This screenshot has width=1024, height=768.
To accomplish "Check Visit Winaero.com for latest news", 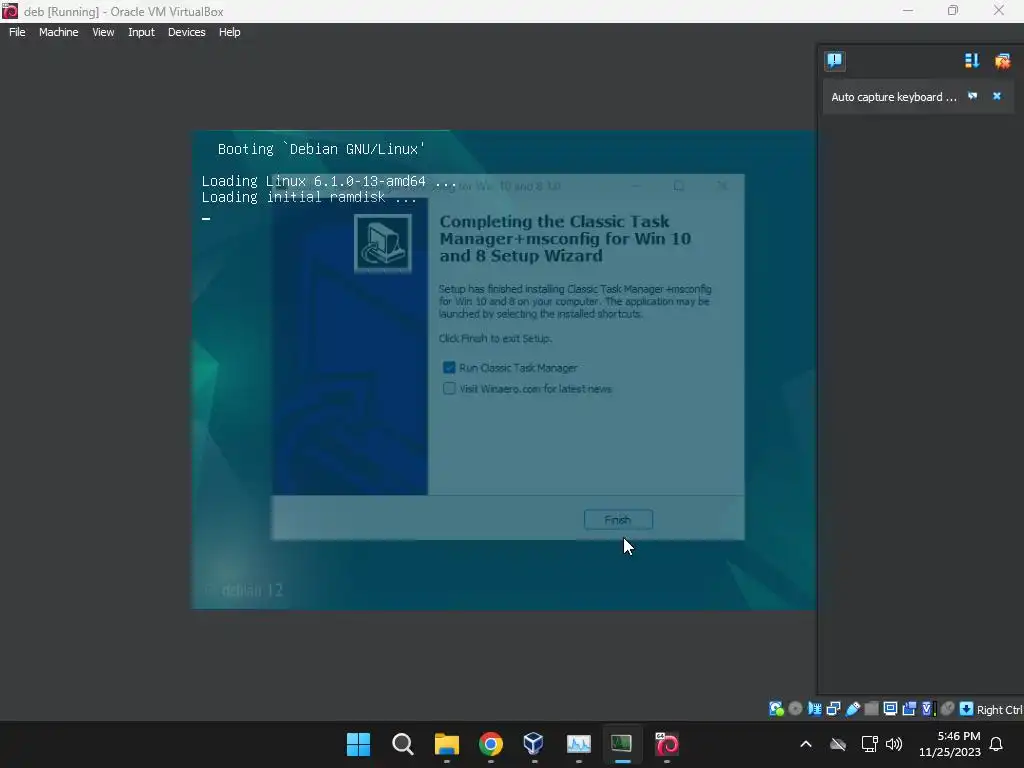I will (449, 389).
